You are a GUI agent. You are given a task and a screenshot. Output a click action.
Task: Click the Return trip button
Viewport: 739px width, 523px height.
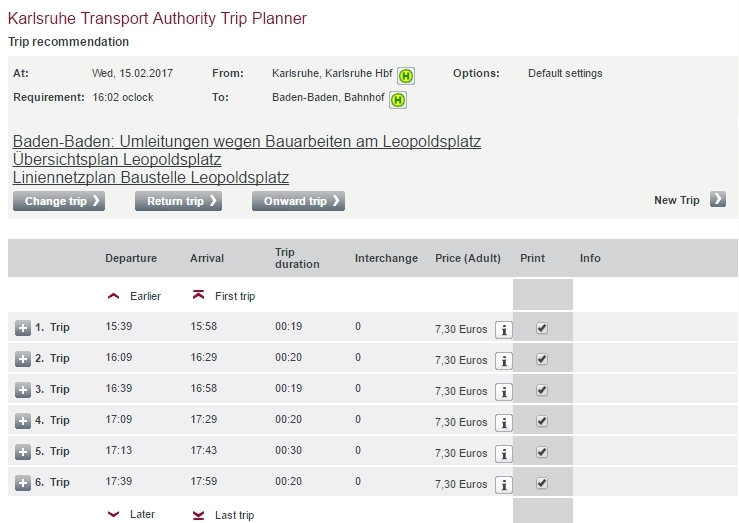178,201
